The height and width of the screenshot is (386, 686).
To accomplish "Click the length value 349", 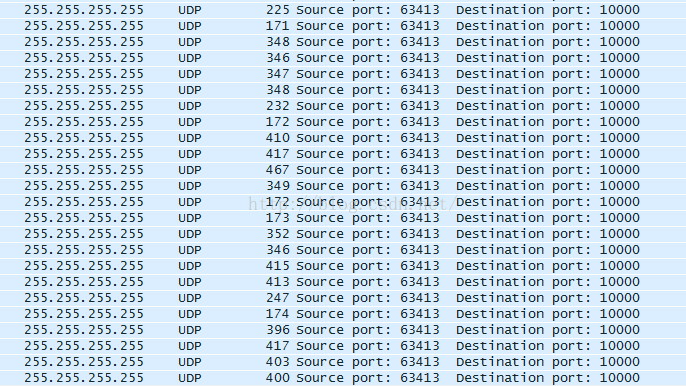I will click(278, 186).
